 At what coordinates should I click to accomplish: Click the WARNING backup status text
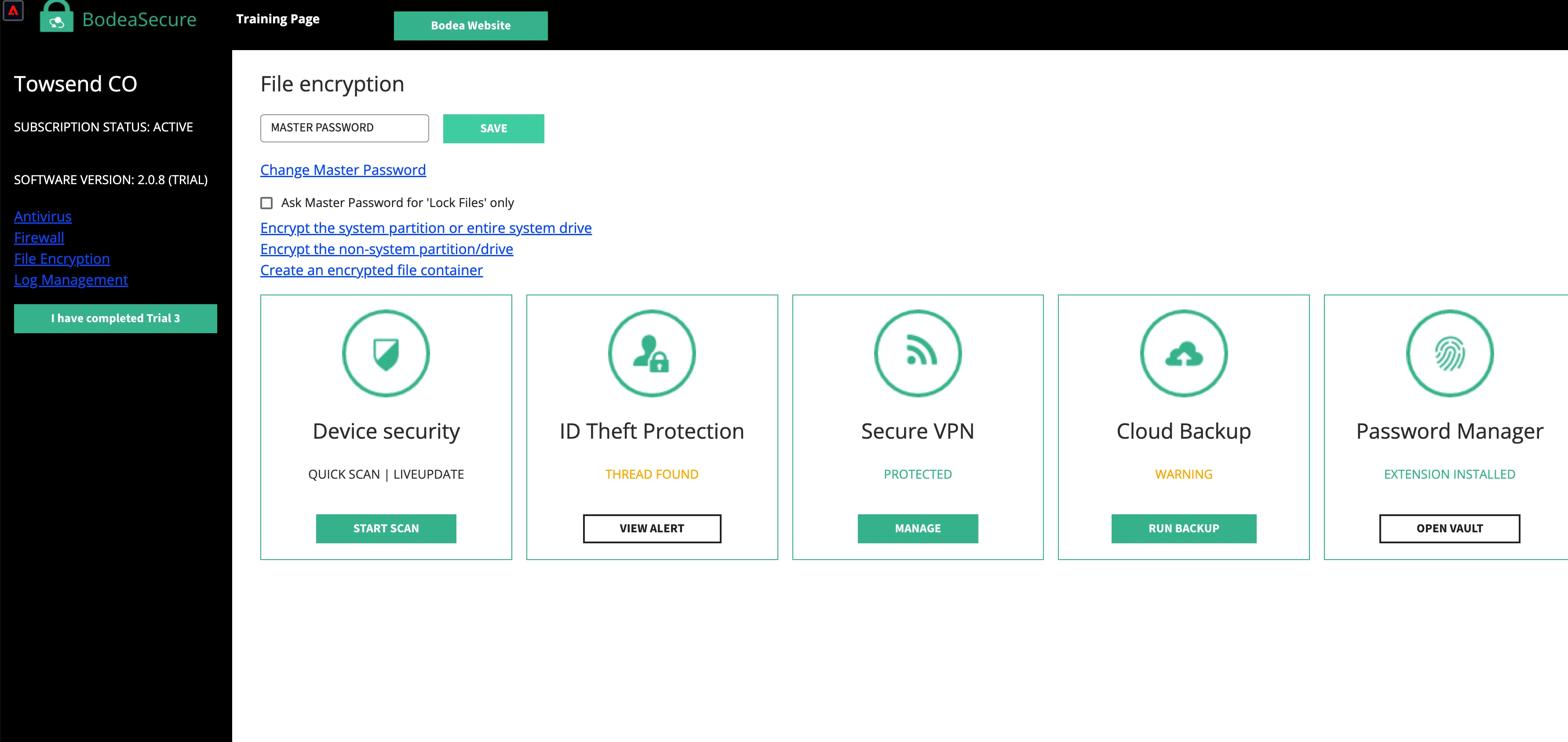point(1184,474)
